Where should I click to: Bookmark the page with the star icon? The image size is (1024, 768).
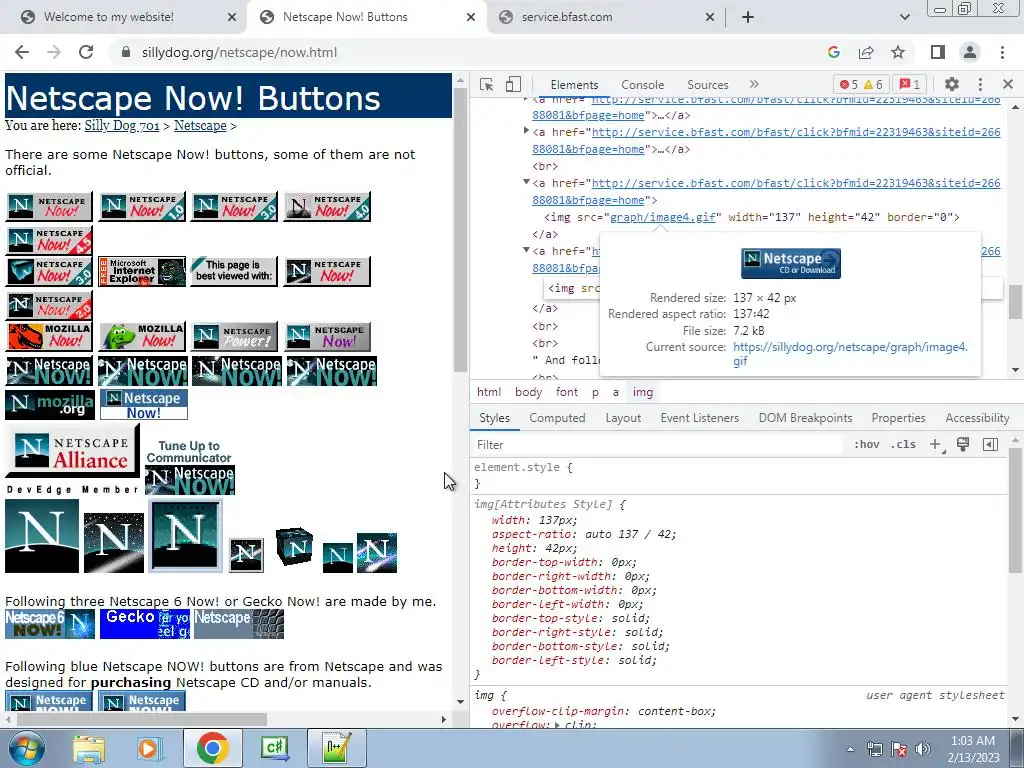point(898,52)
